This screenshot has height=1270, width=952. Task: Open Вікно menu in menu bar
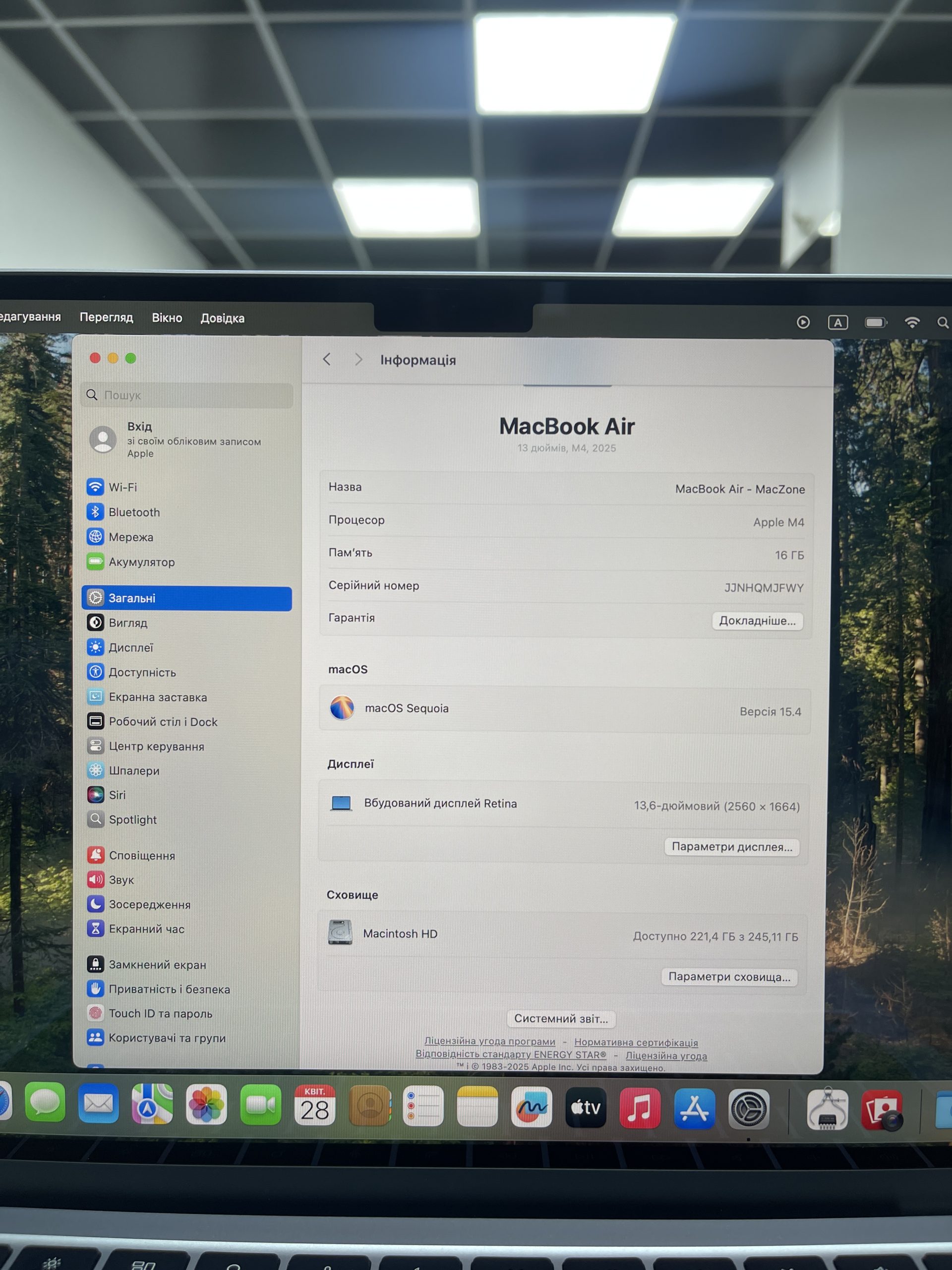click(167, 317)
